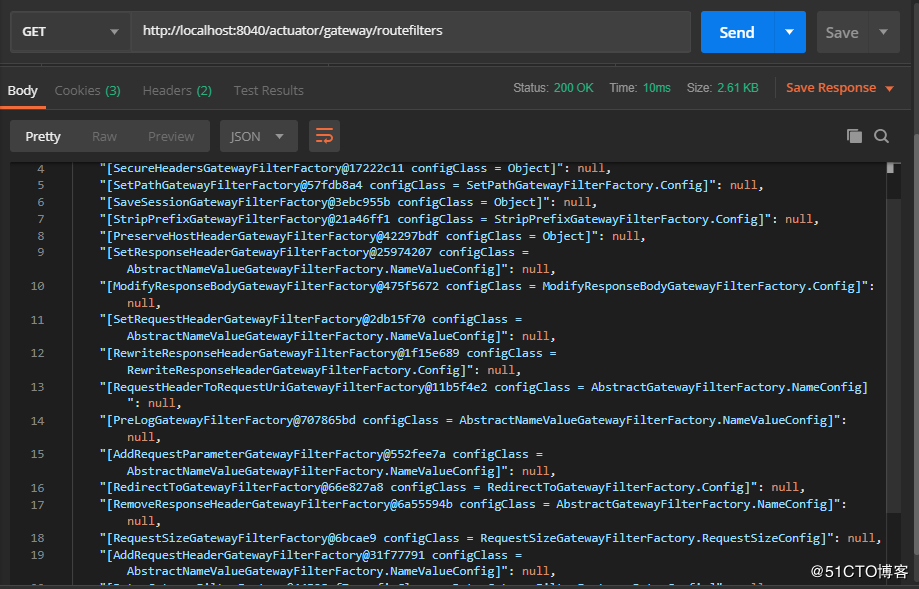Open the Test Results tab
Viewport: 919px width, 589px height.
tap(268, 90)
